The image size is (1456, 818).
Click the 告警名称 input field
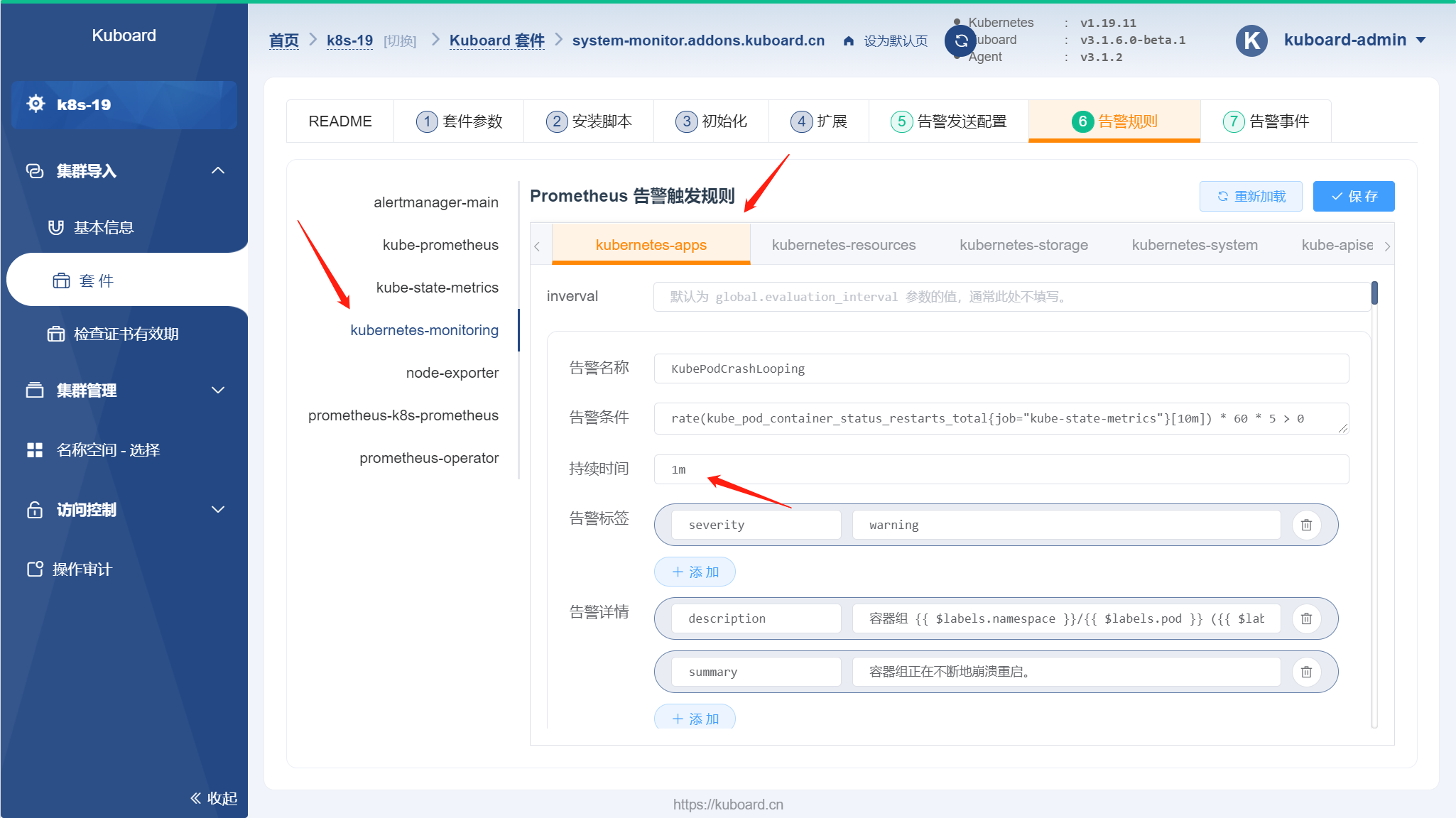(1001, 368)
